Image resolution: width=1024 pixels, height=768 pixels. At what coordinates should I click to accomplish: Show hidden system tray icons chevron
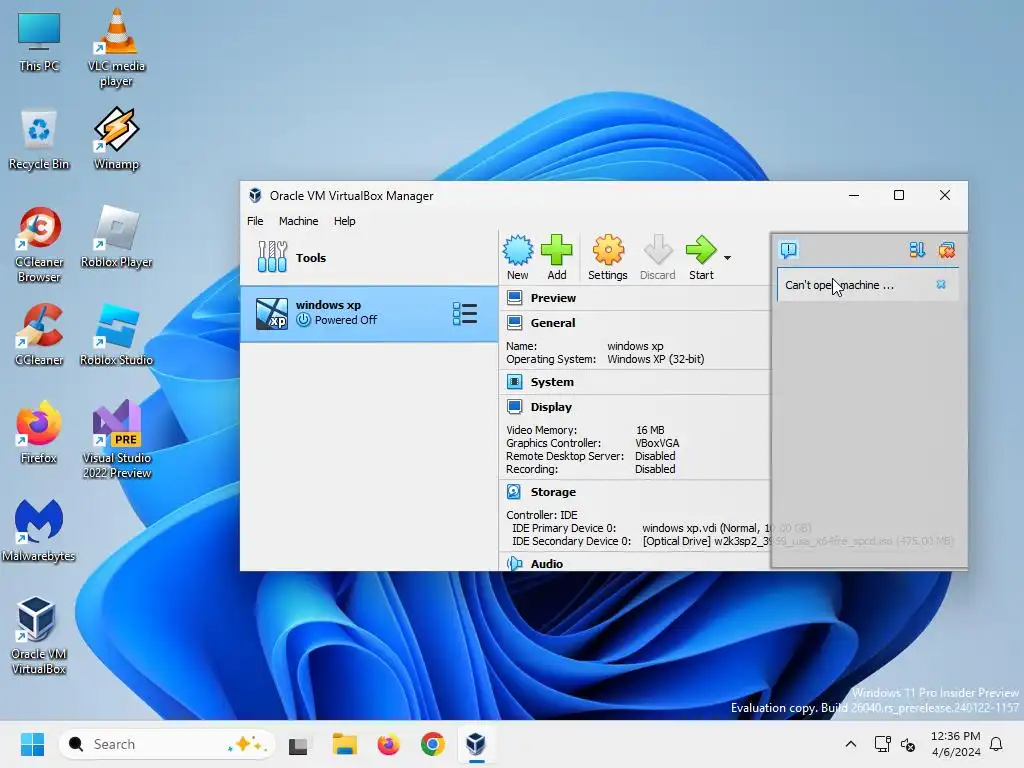click(x=850, y=744)
